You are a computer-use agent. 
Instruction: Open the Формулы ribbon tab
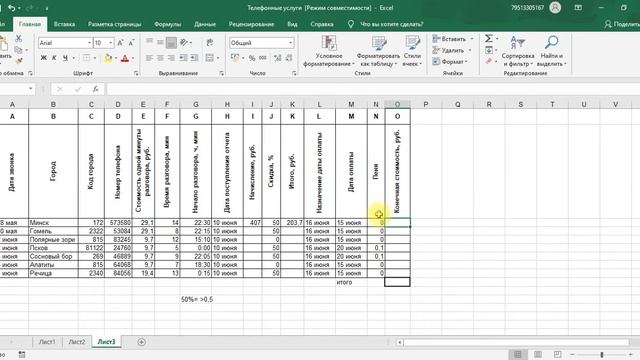[167, 24]
